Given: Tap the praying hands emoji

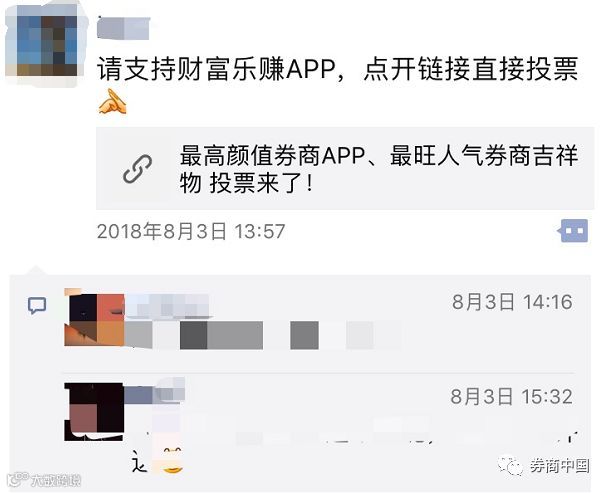Looking at the screenshot, I should tap(112, 102).
